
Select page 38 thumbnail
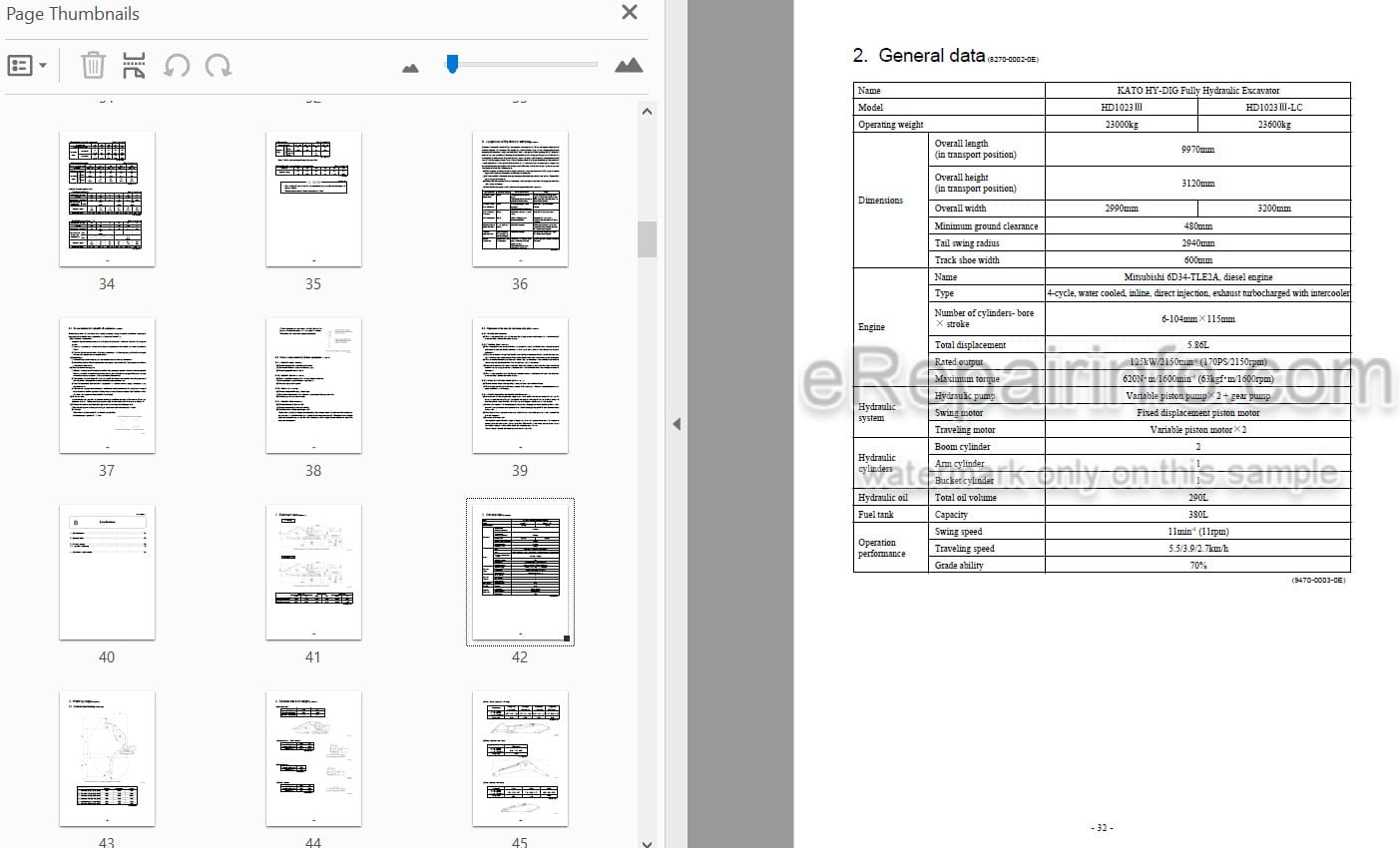pyautogui.click(x=313, y=385)
